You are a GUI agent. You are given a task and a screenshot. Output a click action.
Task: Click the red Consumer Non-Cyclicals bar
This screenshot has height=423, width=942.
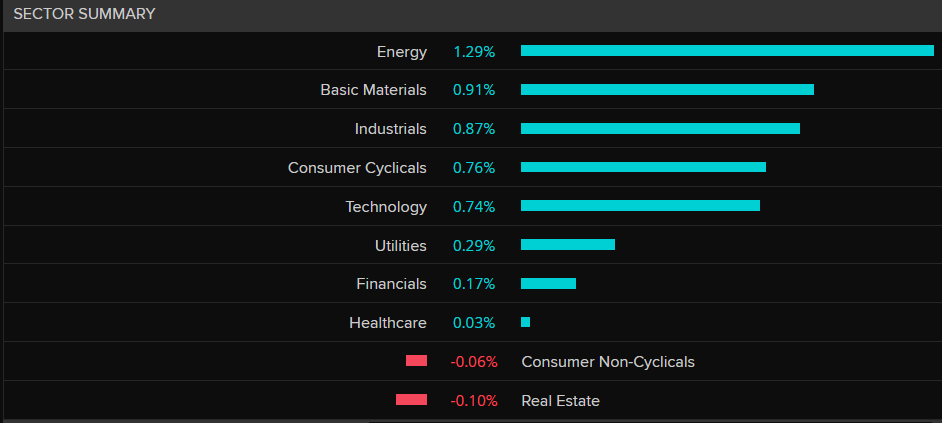pyautogui.click(x=416, y=361)
